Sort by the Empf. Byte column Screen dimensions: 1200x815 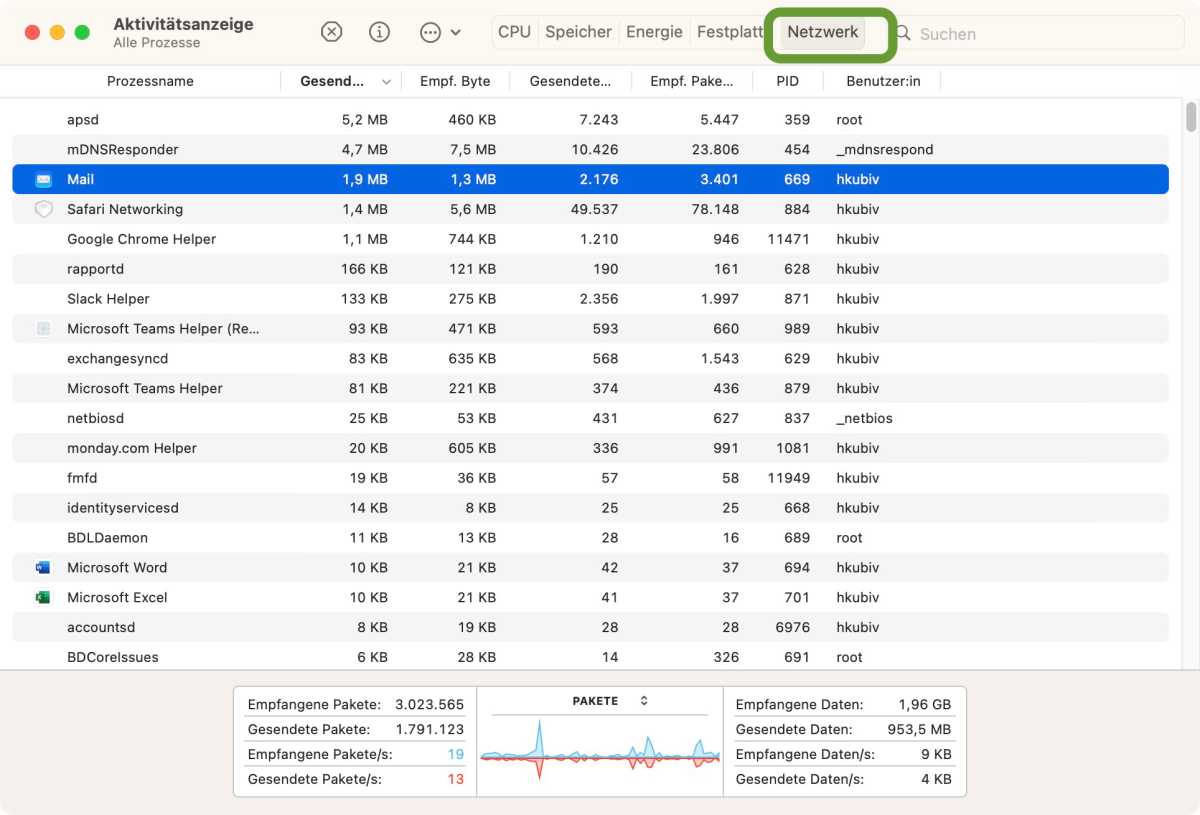(x=455, y=81)
